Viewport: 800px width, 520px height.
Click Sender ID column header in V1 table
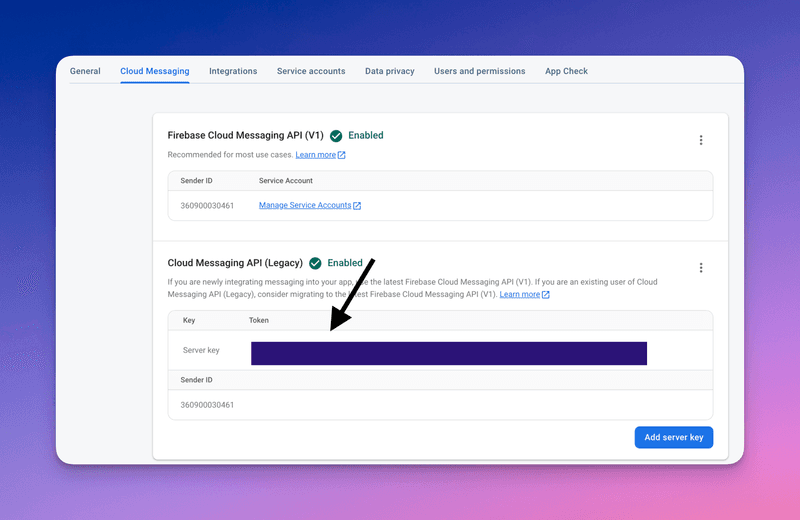click(196, 181)
